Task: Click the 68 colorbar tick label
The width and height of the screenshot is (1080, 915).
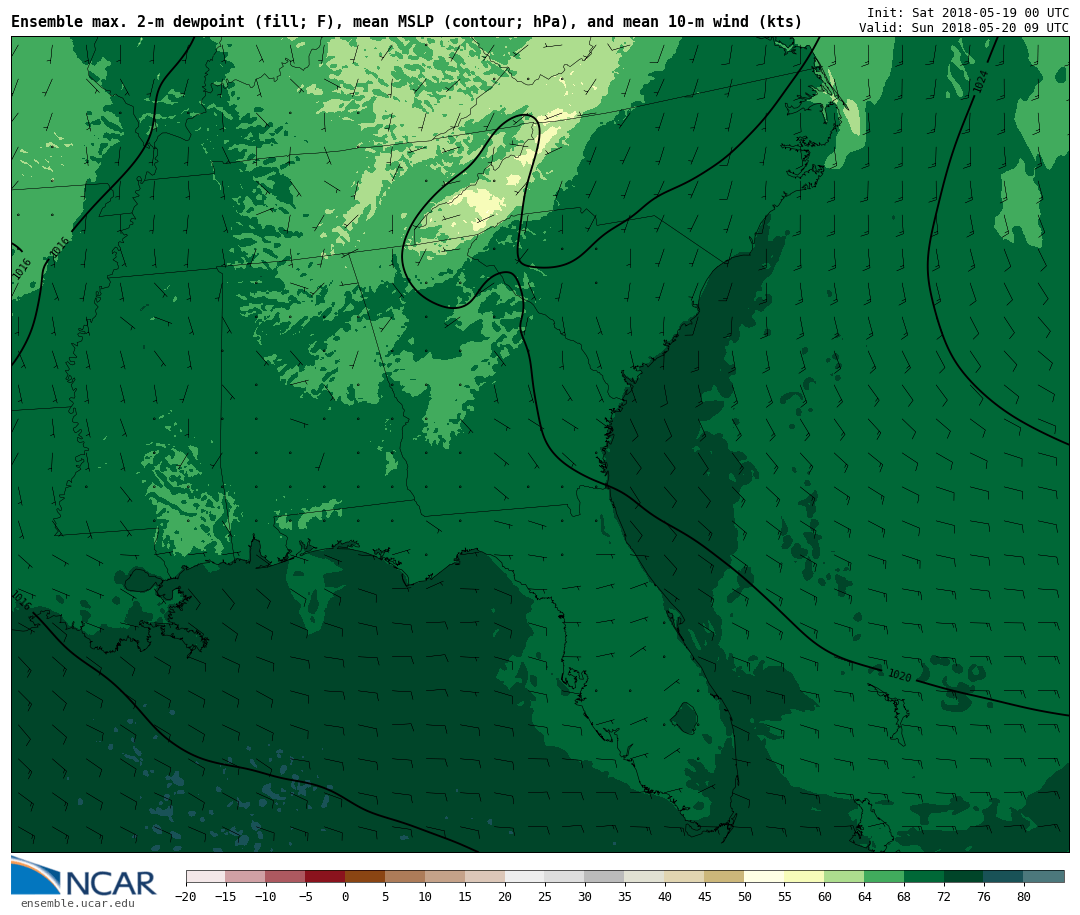Action: [x=904, y=896]
